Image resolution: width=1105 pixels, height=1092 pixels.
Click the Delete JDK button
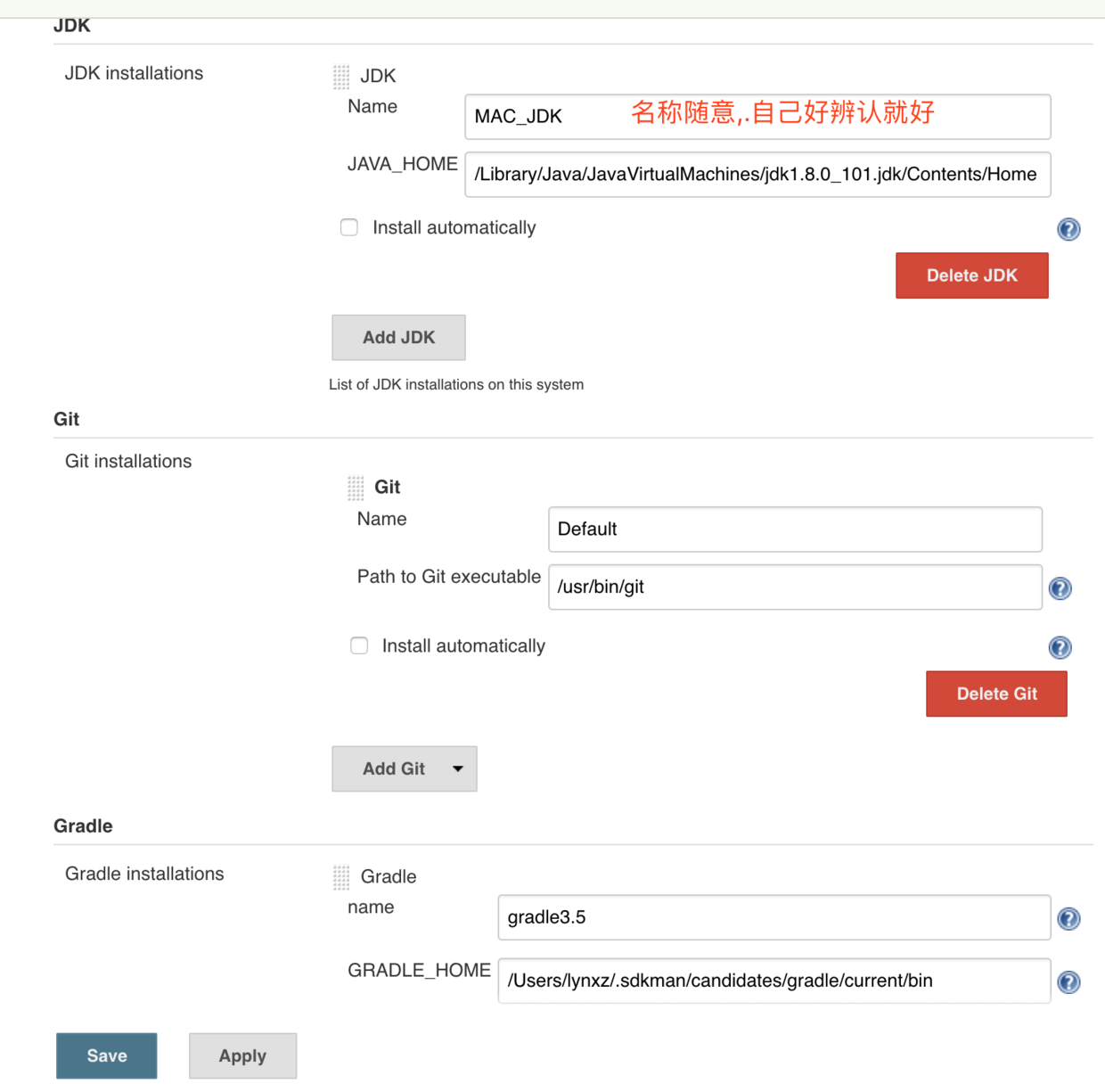tap(972, 275)
